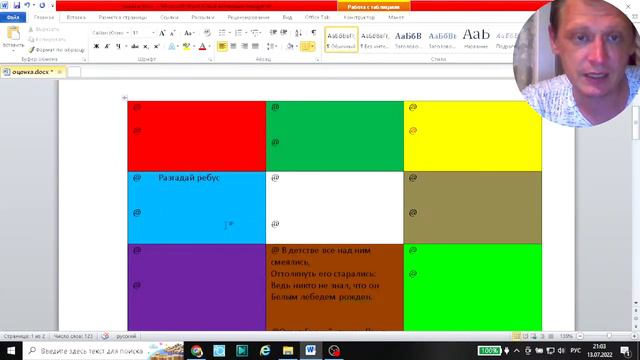This screenshot has width=640, height=360.
Task: Switch to the Макет table tab
Action: (396, 18)
